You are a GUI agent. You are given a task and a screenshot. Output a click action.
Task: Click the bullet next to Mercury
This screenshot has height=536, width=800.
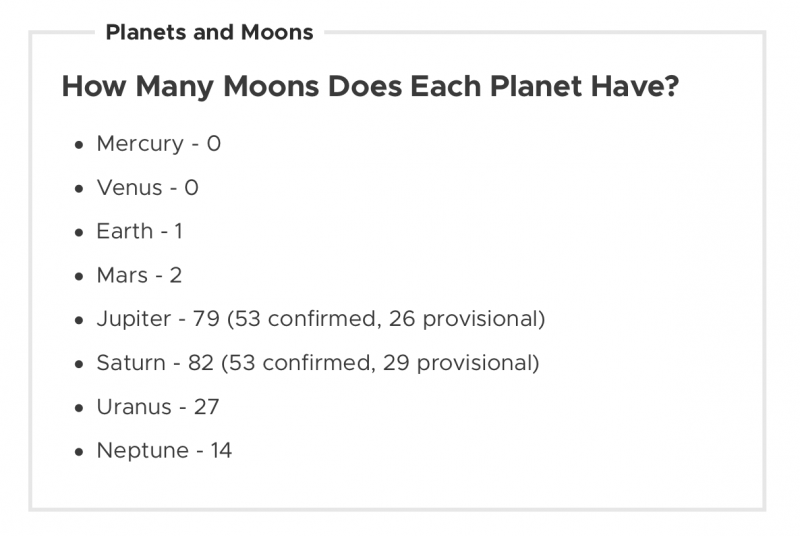(x=79, y=145)
